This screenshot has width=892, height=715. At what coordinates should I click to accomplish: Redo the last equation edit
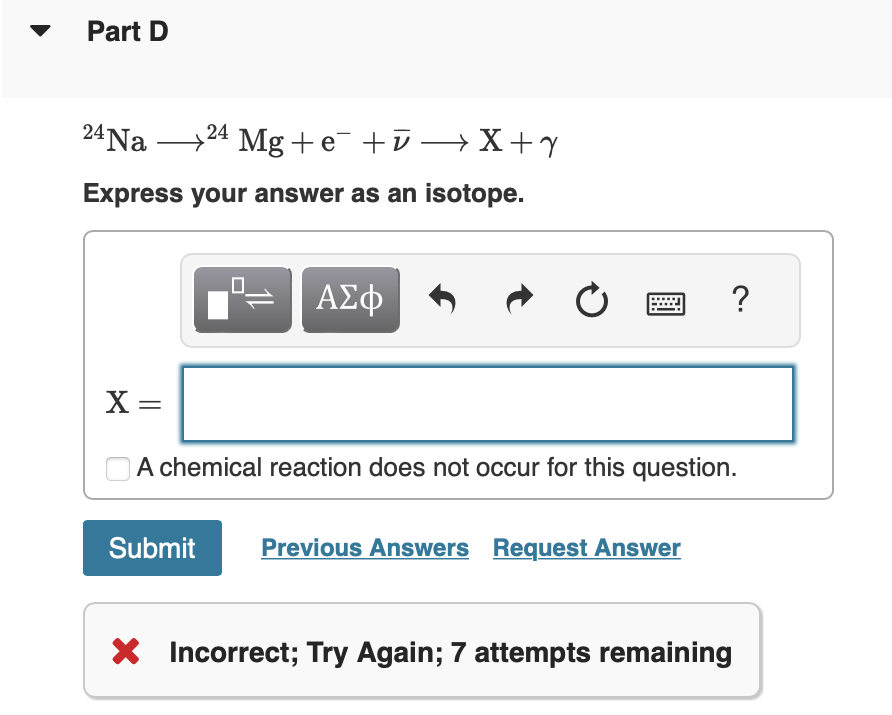519,299
